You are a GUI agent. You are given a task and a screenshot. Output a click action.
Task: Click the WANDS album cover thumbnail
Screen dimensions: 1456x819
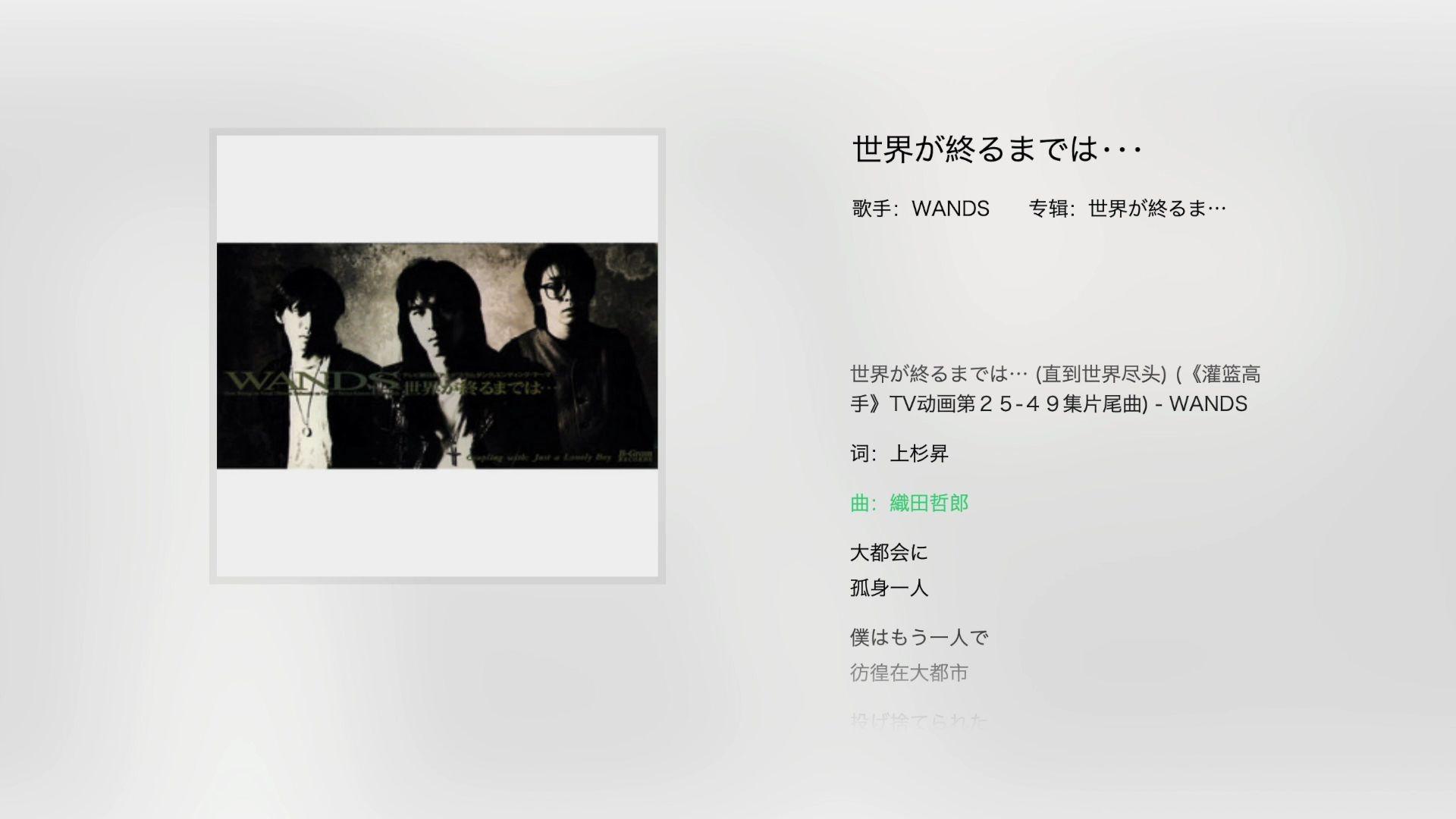438,355
